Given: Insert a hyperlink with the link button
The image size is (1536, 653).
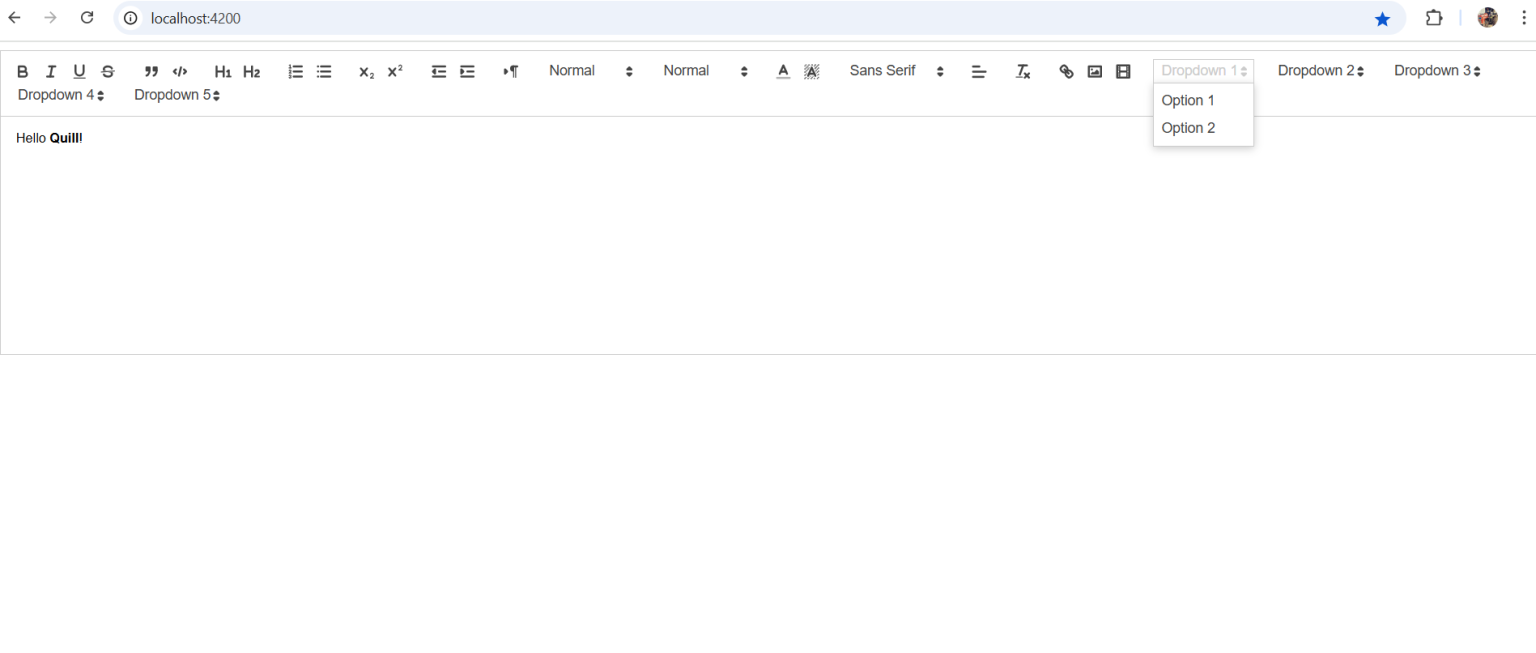Looking at the screenshot, I should 1066,71.
